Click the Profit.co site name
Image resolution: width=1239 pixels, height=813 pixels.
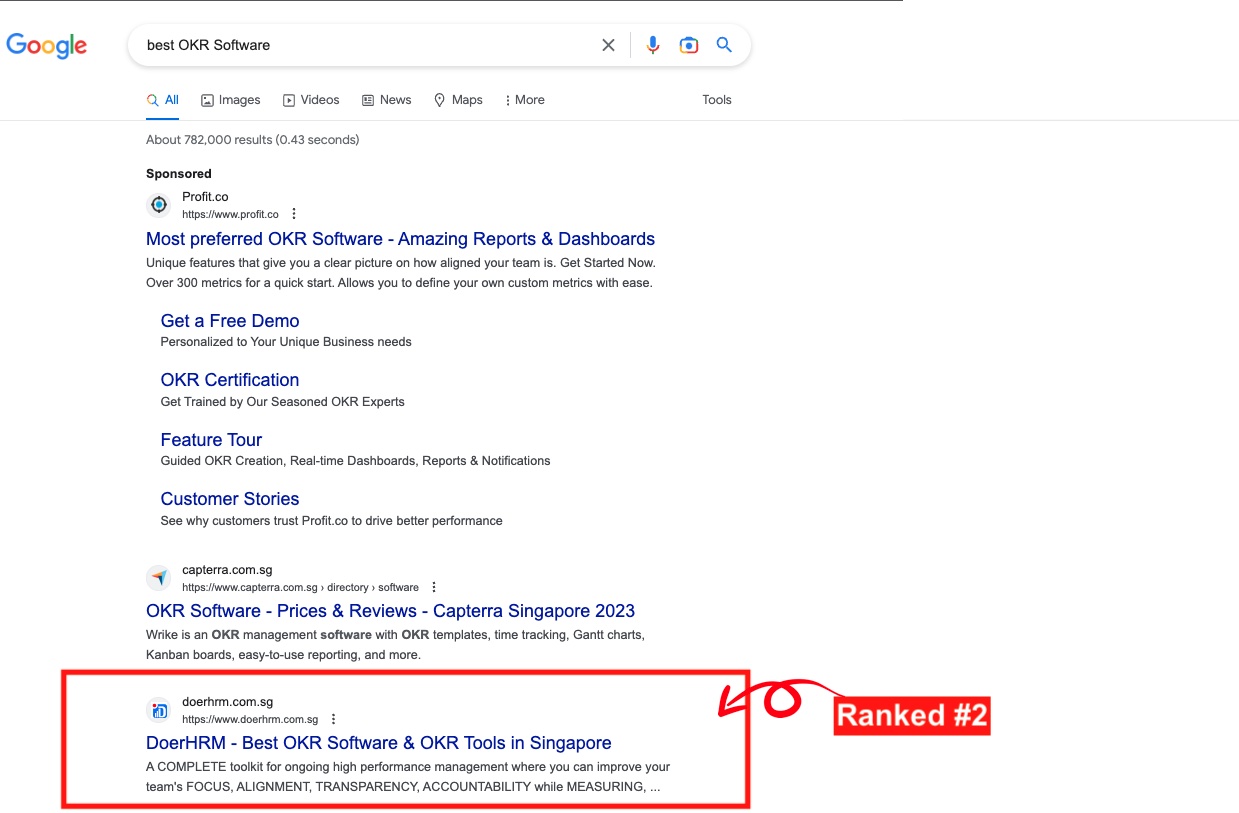(205, 197)
